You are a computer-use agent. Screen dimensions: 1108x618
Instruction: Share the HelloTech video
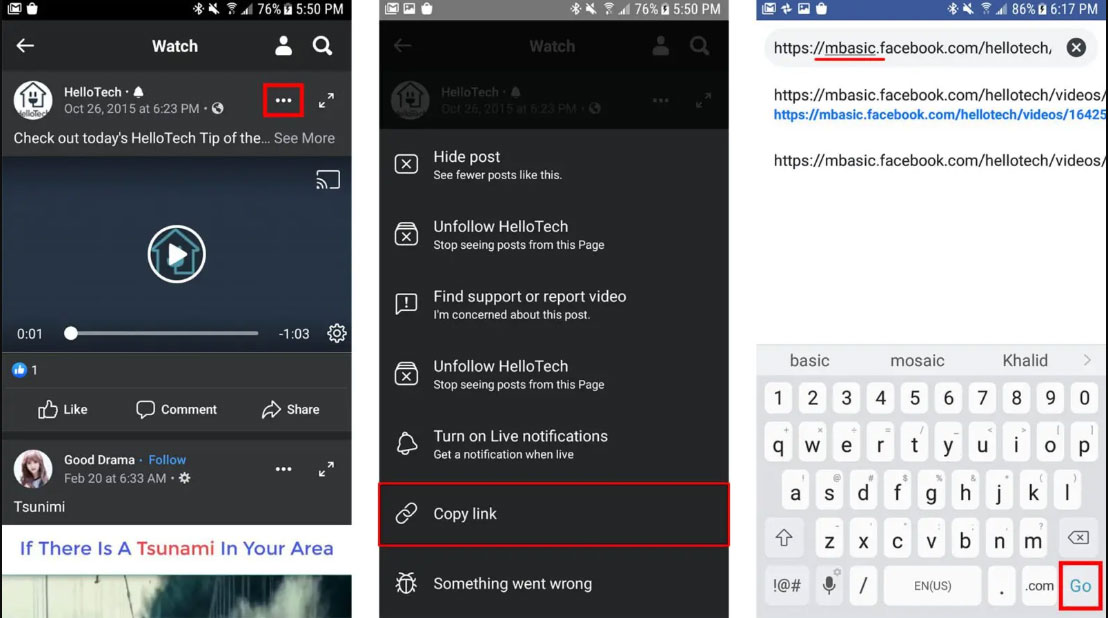pyautogui.click(x=290, y=410)
